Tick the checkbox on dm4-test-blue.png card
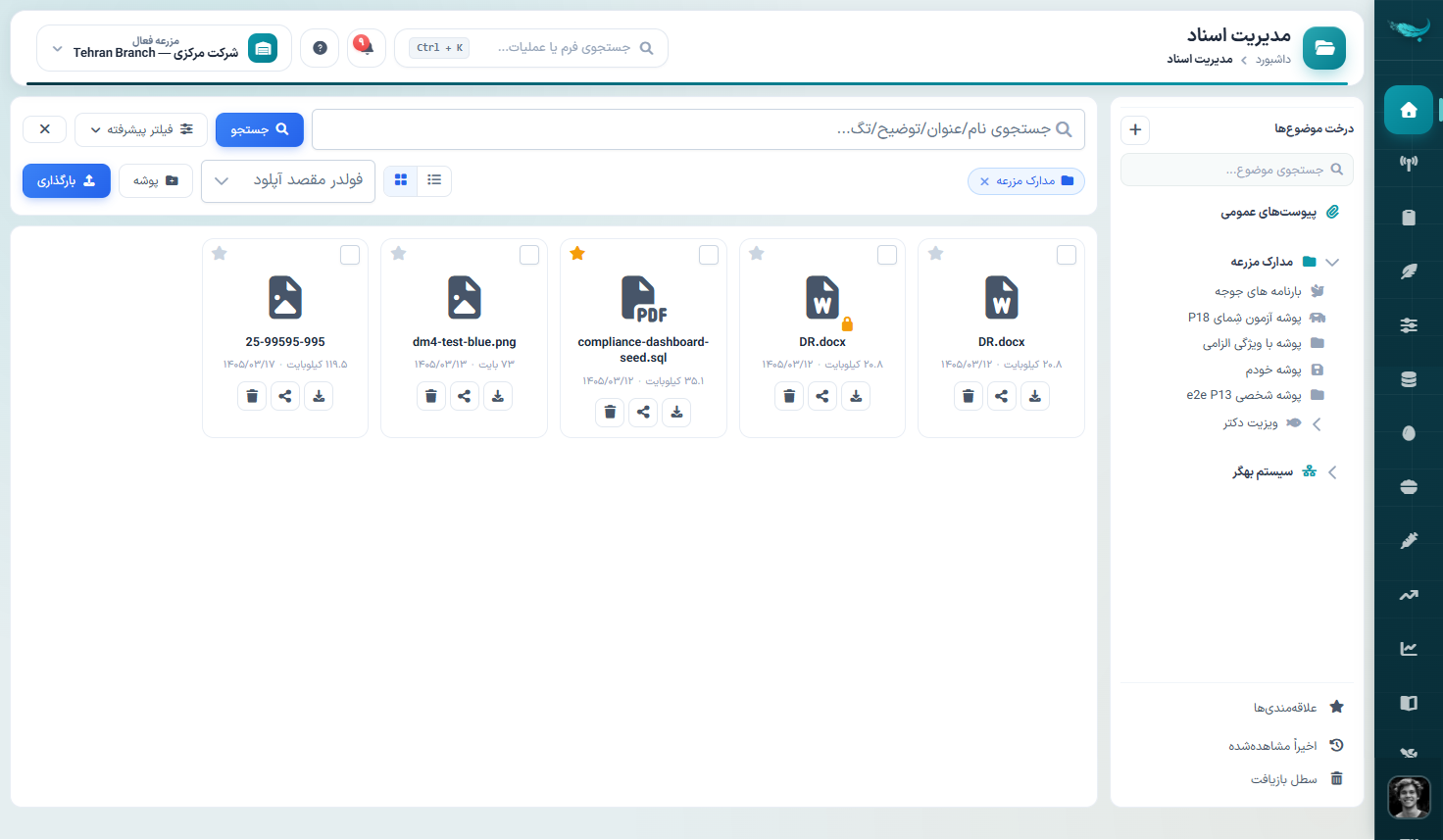This screenshot has width=1443, height=840. [x=529, y=255]
